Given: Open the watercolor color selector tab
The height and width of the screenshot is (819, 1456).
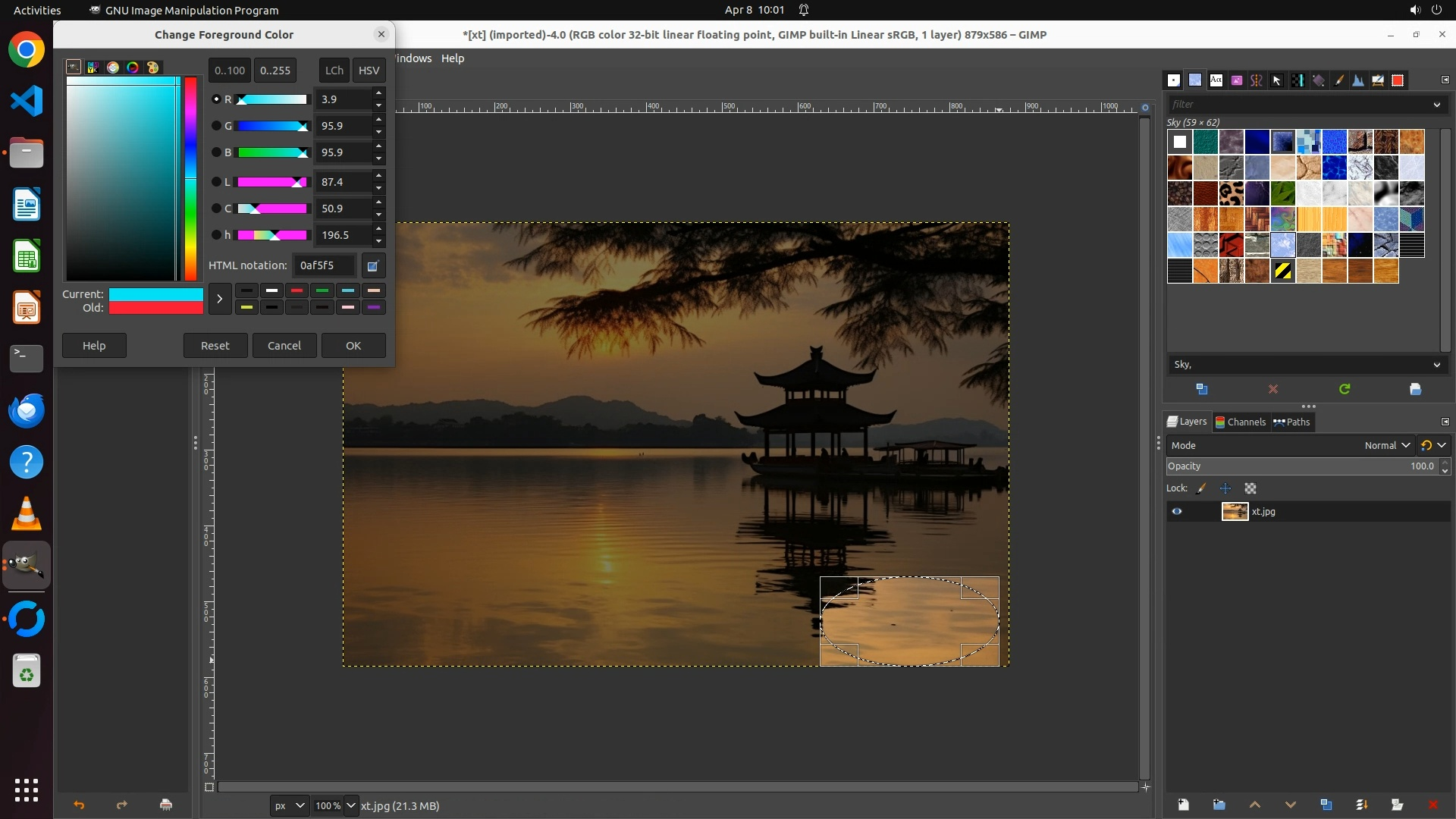Looking at the screenshot, I should pos(113,67).
